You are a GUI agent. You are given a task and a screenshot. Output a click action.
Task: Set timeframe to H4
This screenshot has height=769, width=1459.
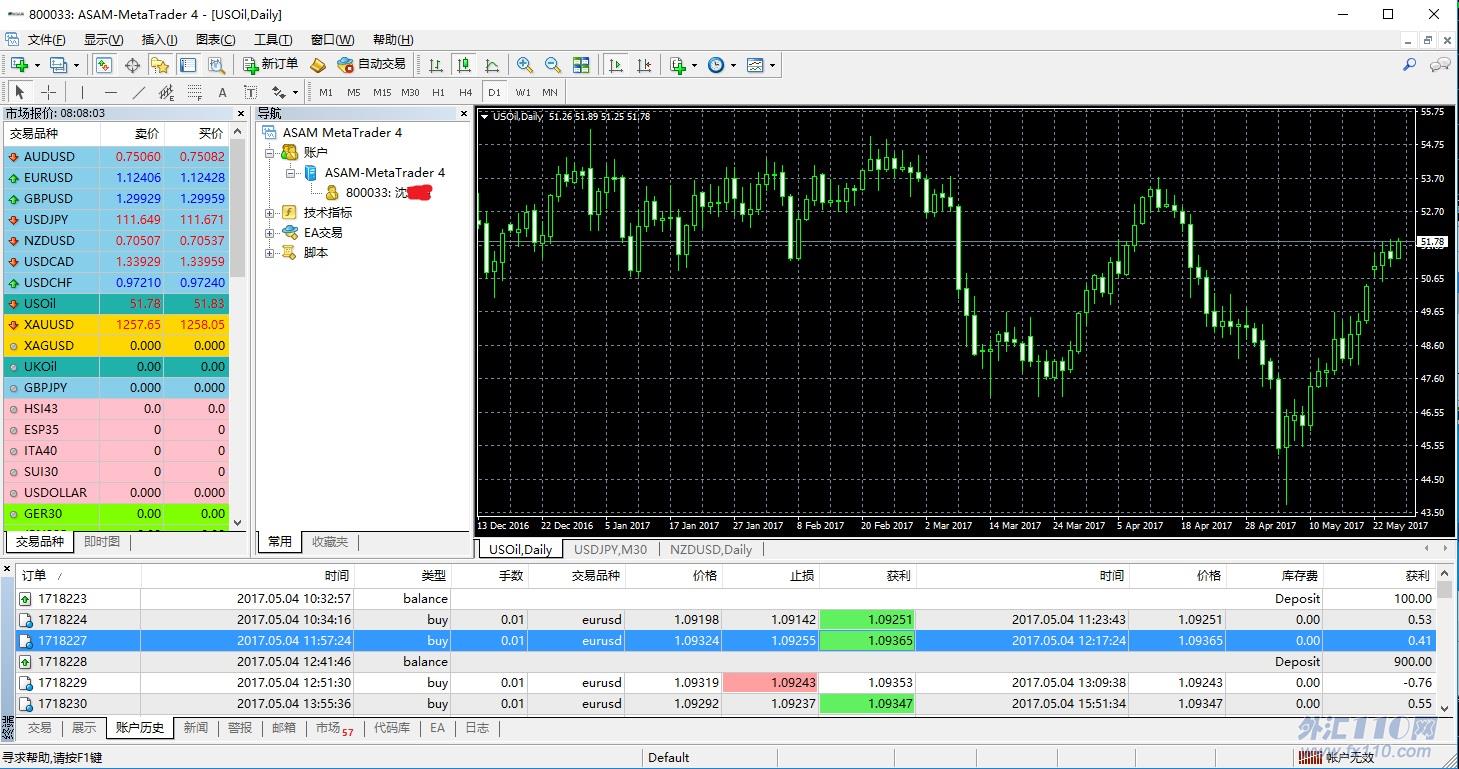pos(466,92)
